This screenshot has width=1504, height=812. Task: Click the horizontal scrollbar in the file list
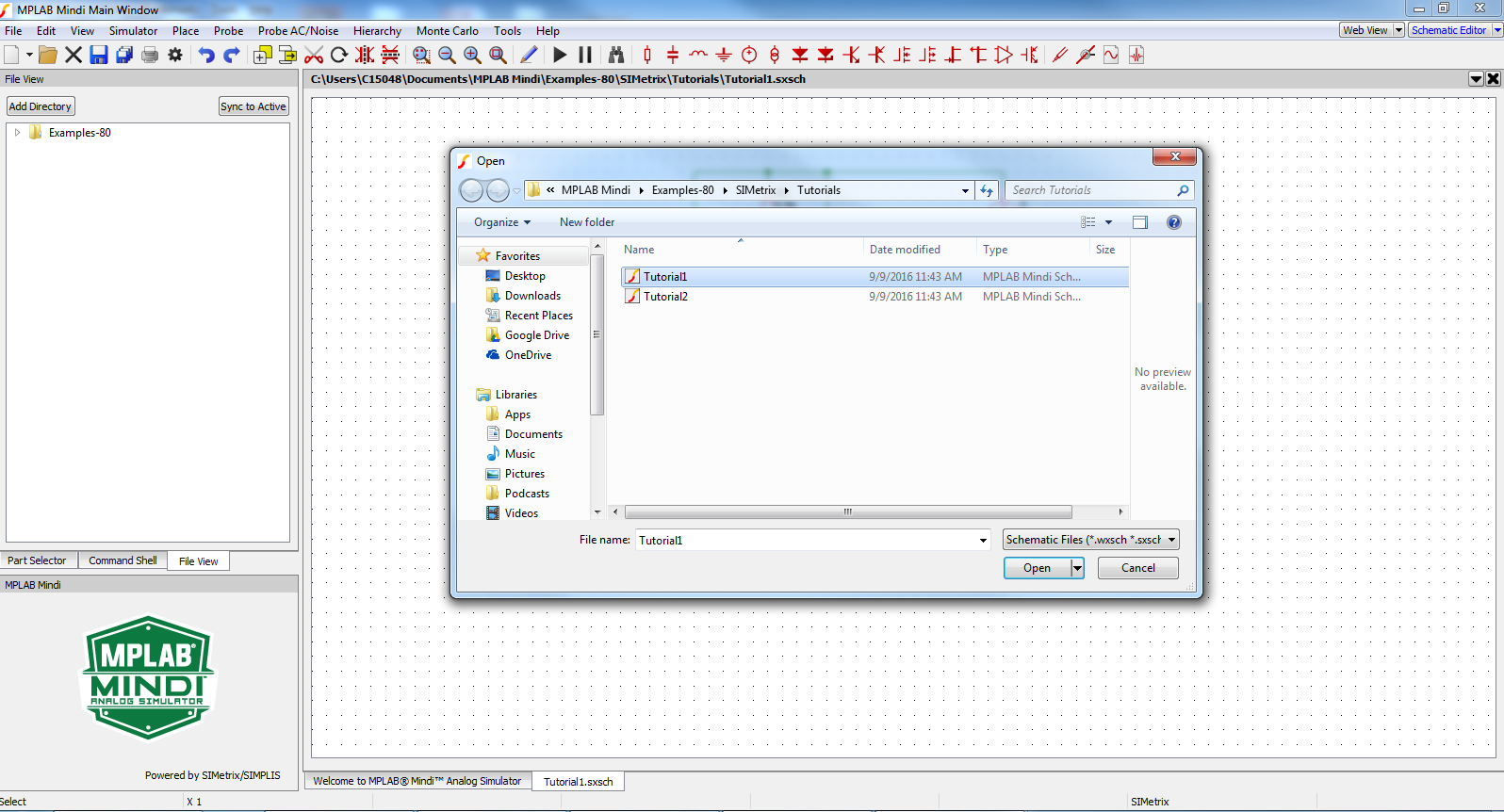click(848, 512)
